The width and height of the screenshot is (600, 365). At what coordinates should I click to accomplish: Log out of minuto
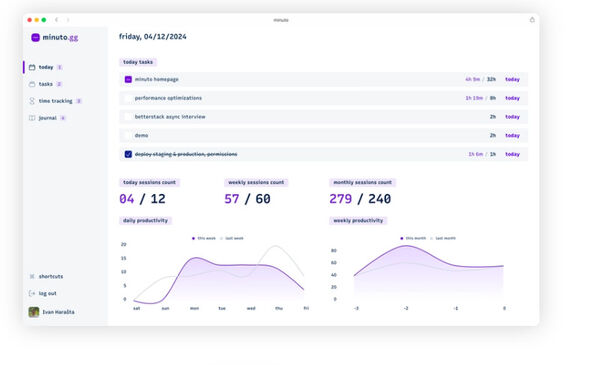click(x=47, y=293)
